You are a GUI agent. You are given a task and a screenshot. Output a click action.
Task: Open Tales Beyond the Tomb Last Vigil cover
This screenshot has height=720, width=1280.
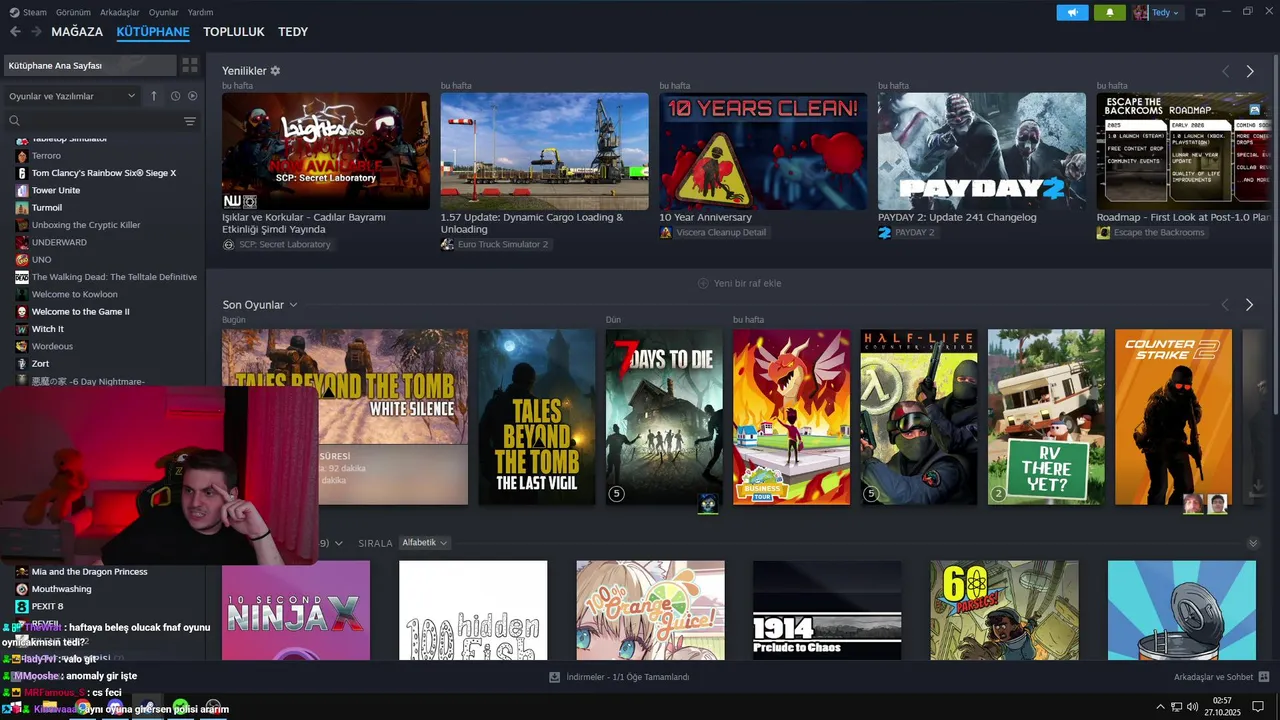click(537, 417)
